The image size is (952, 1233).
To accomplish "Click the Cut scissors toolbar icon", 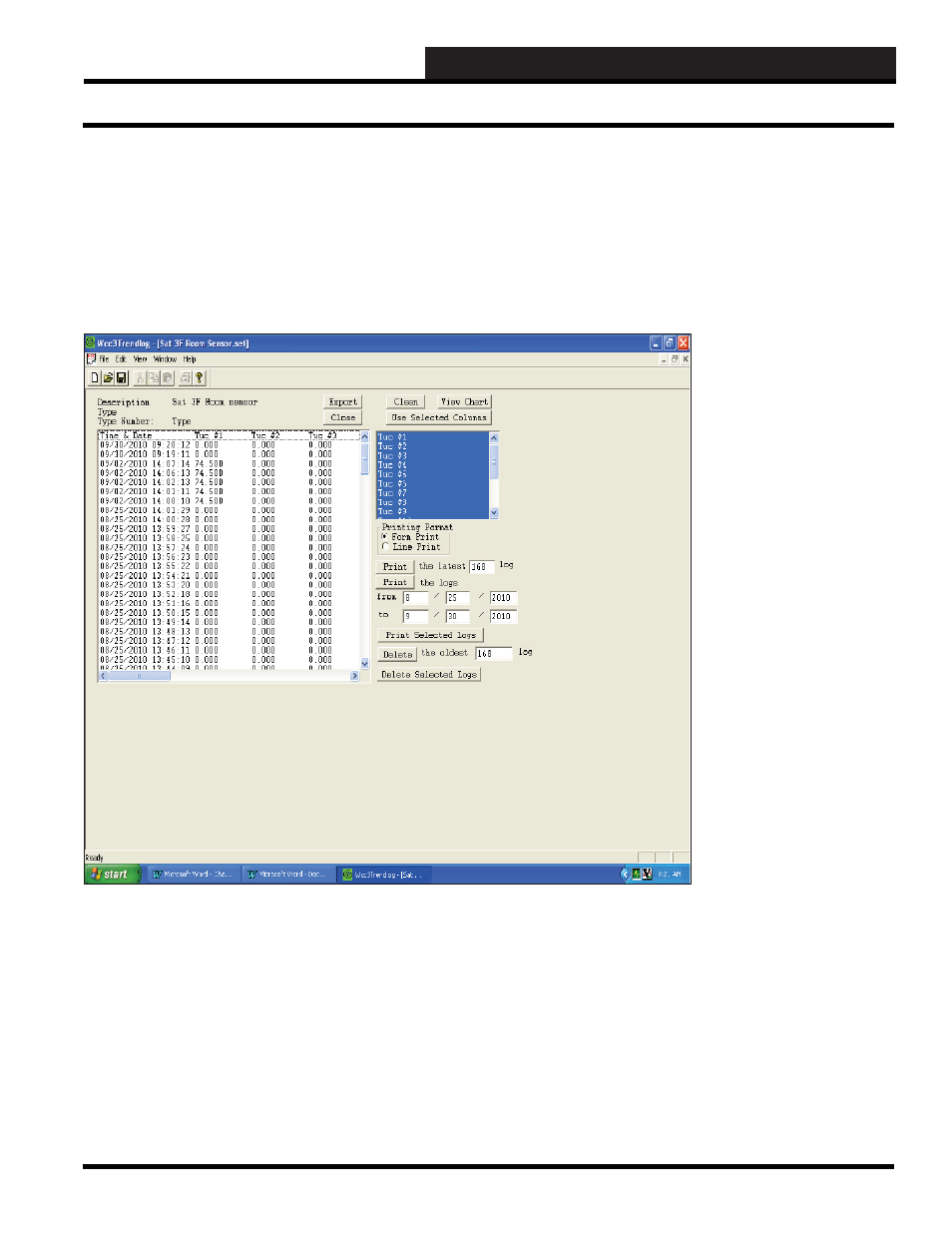I will 141,378.
